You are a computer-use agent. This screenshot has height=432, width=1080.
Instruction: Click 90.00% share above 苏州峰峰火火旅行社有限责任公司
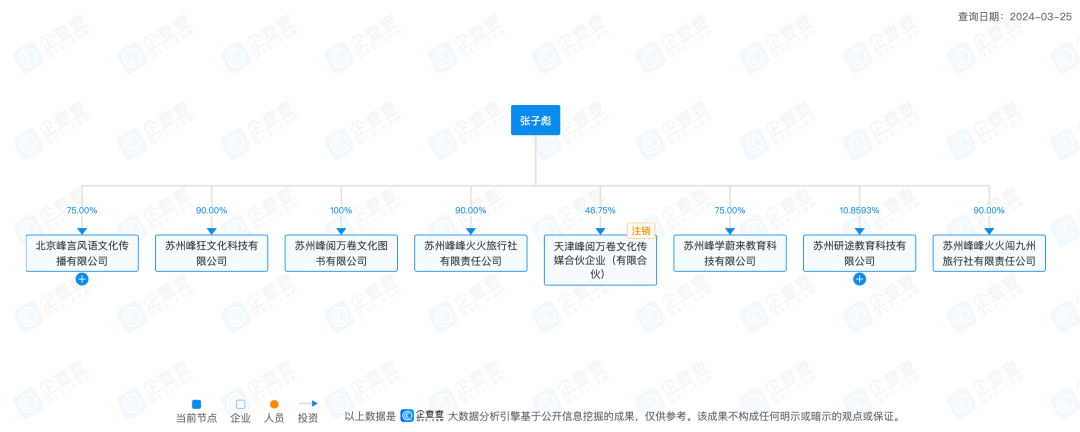pyautogui.click(x=470, y=210)
